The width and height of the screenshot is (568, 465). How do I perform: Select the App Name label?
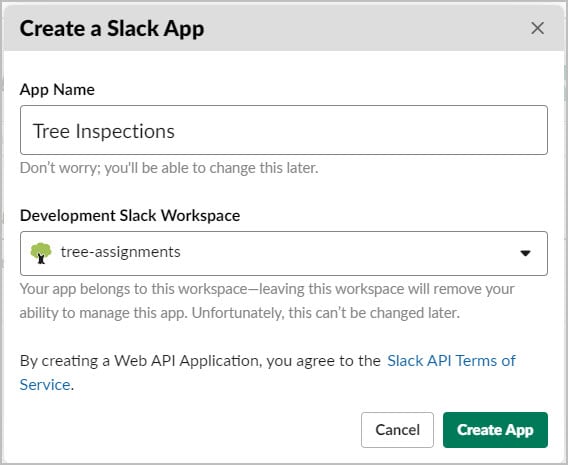coord(57,89)
